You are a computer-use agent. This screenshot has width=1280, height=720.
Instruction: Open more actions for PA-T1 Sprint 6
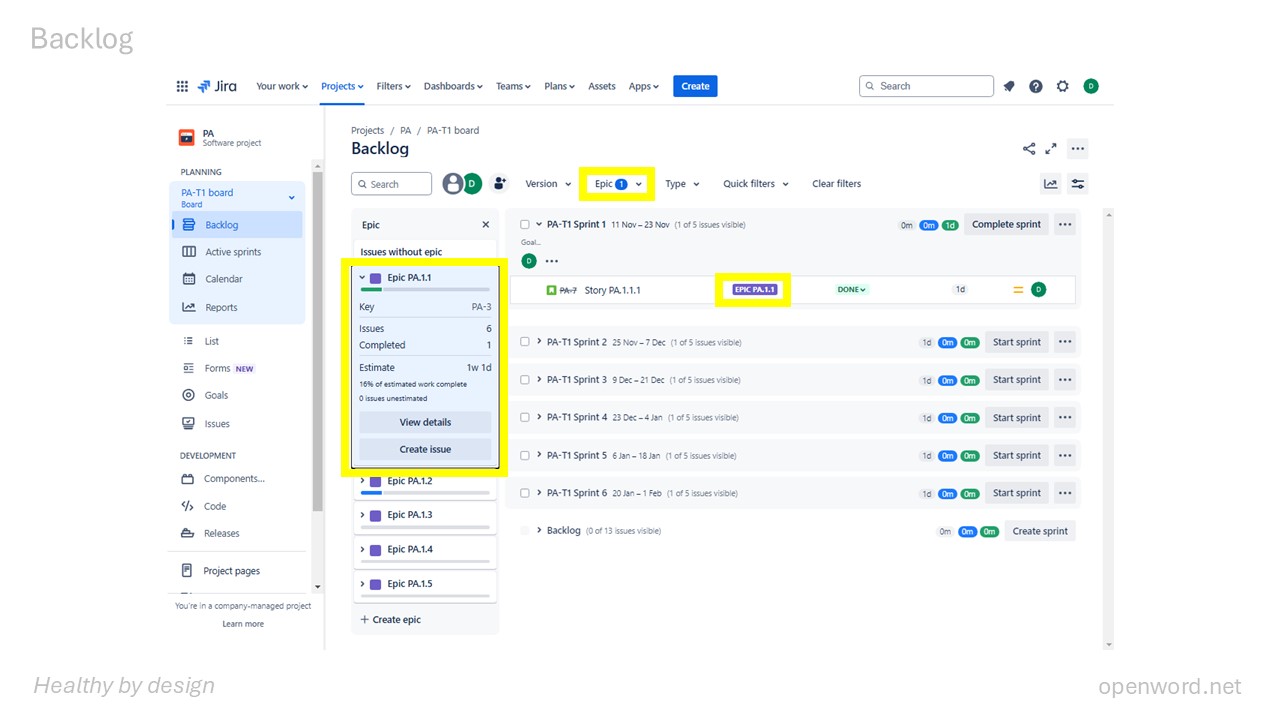tap(1065, 493)
